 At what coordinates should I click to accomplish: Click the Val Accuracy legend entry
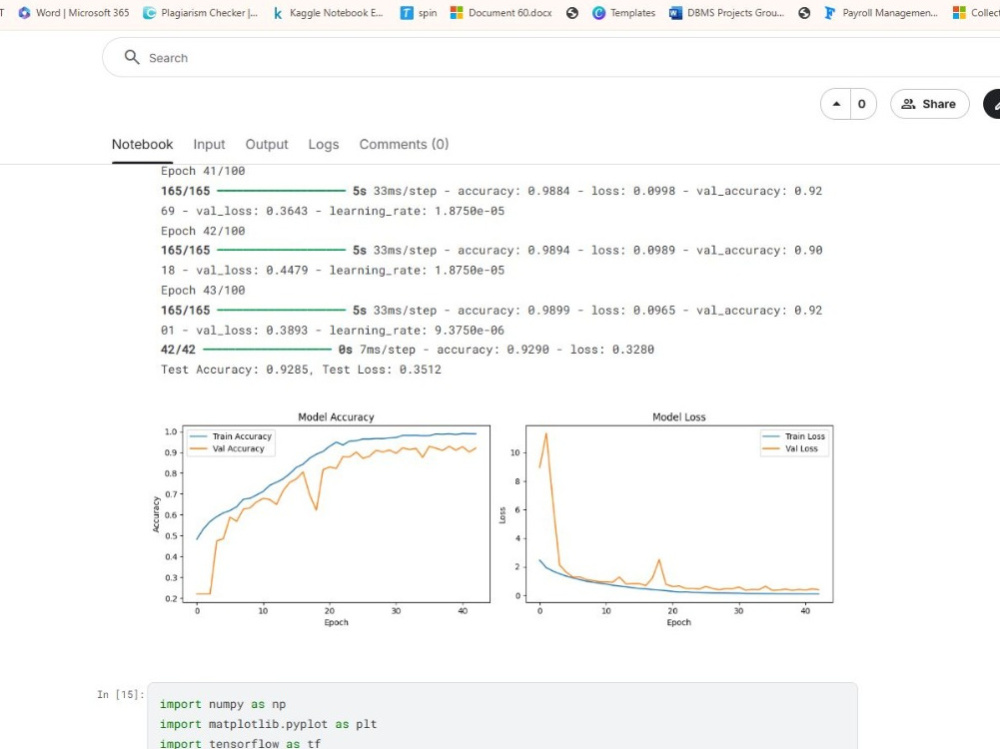228,449
